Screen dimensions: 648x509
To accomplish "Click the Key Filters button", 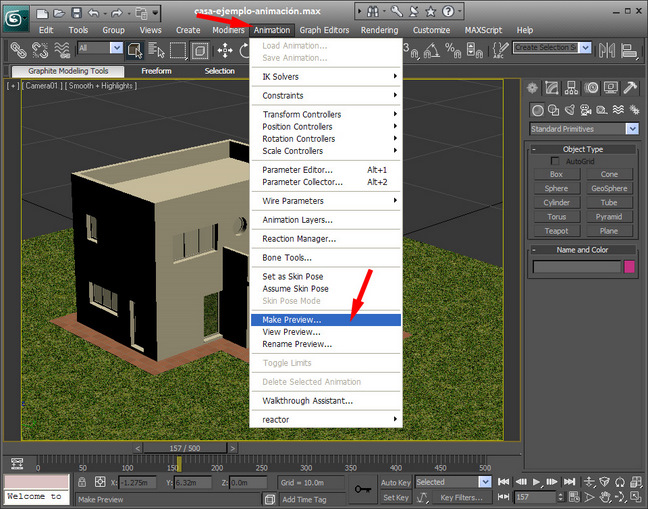I will click(461, 497).
